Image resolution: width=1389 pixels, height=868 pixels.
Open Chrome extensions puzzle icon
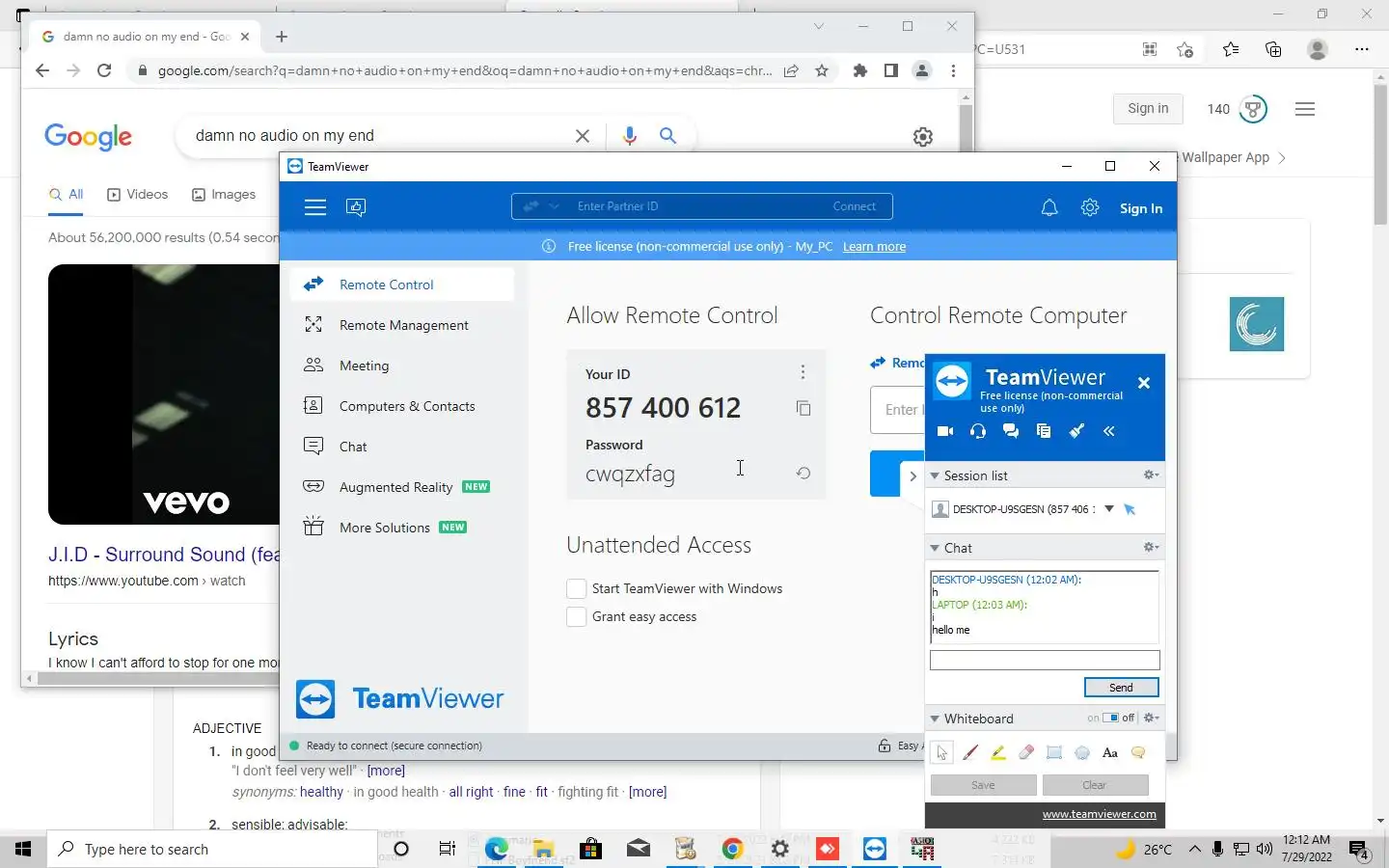(860, 70)
